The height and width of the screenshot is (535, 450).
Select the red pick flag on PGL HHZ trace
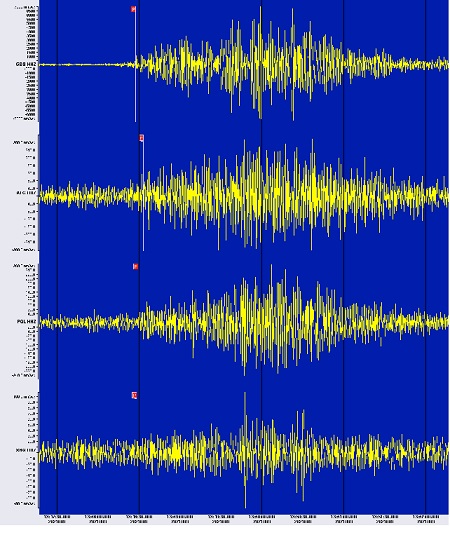click(135, 266)
